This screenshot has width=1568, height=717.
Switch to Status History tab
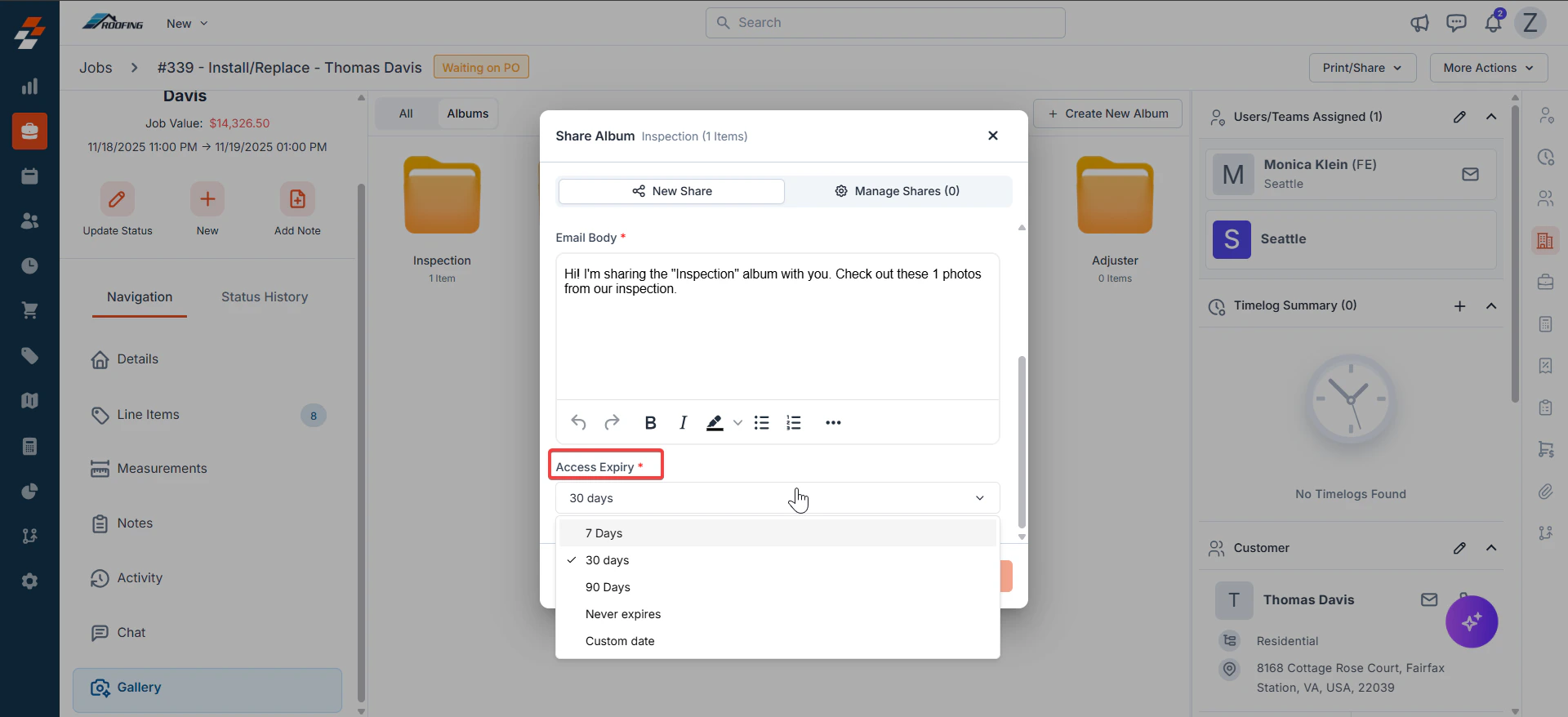(265, 297)
